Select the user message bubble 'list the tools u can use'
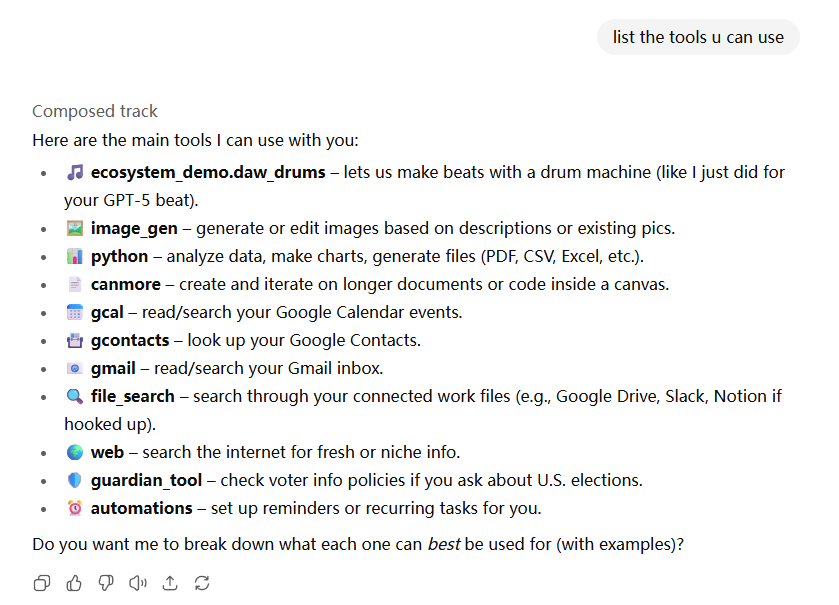Viewport: 839px width, 605px height. [x=698, y=37]
